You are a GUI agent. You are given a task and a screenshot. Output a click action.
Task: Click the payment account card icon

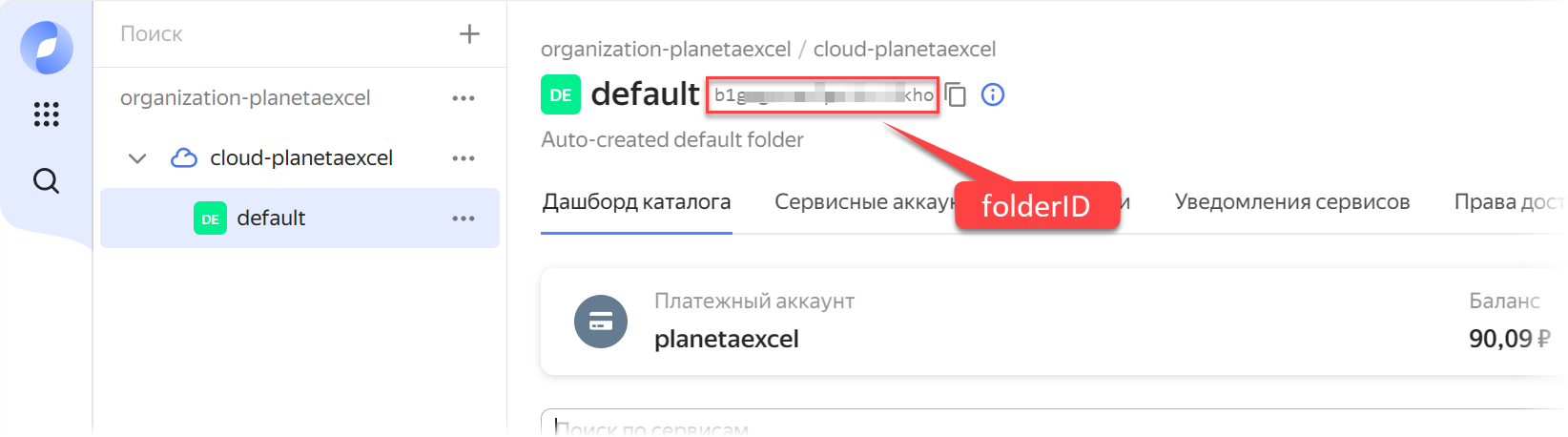pos(601,322)
